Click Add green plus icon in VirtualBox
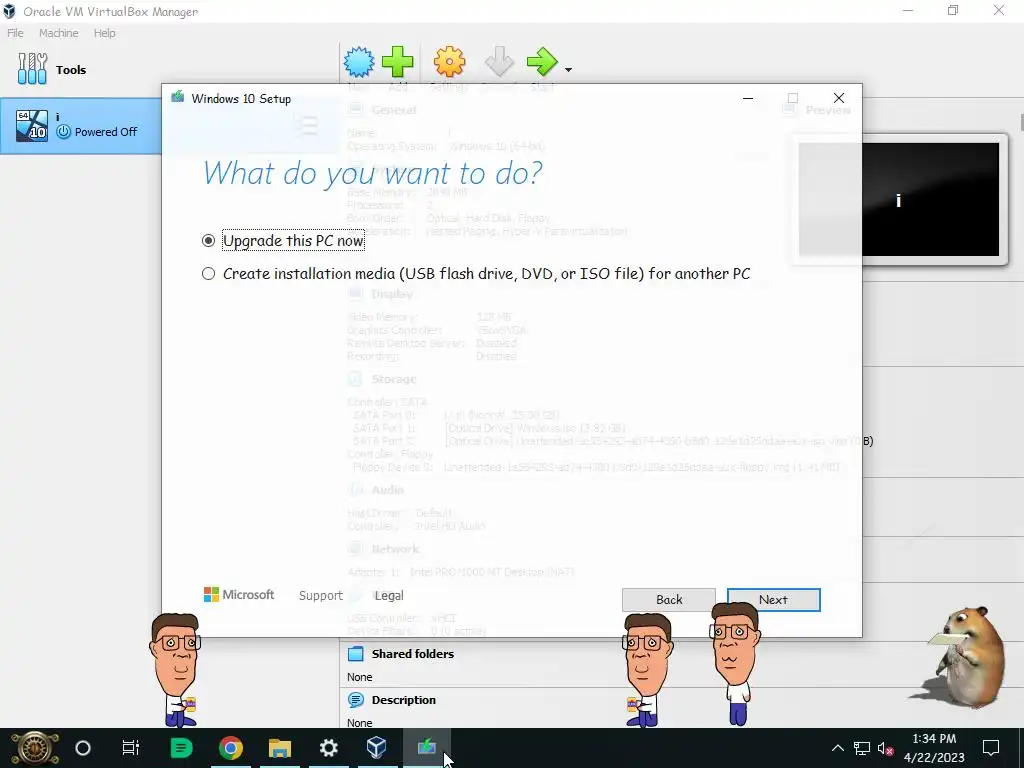1024x768 pixels. 398,62
